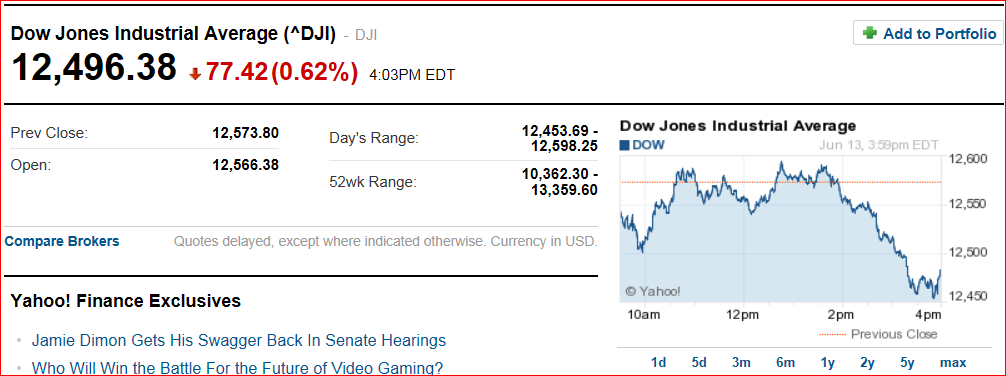Click the Dow Jones intraday chart
The width and height of the screenshot is (1006, 376).
[780, 229]
